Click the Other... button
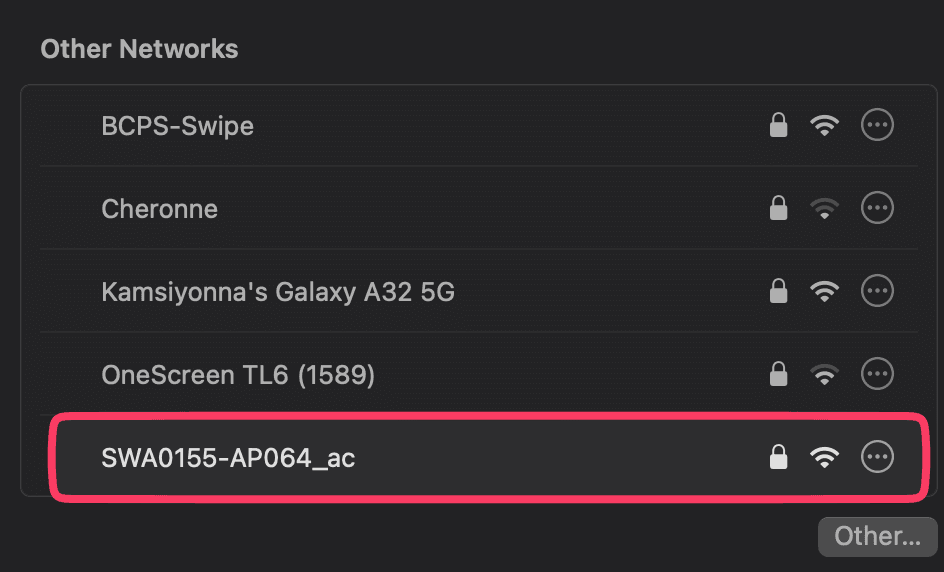This screenshot has width=944, height=572. coord(877,537)
